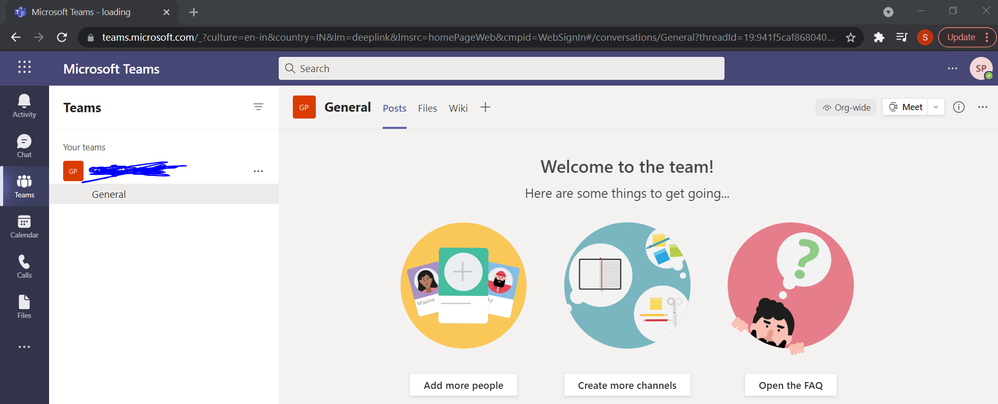The width and height of the screenshot is (998, 404).
Task: Switch to the Files tab
Action: point(428,108)
